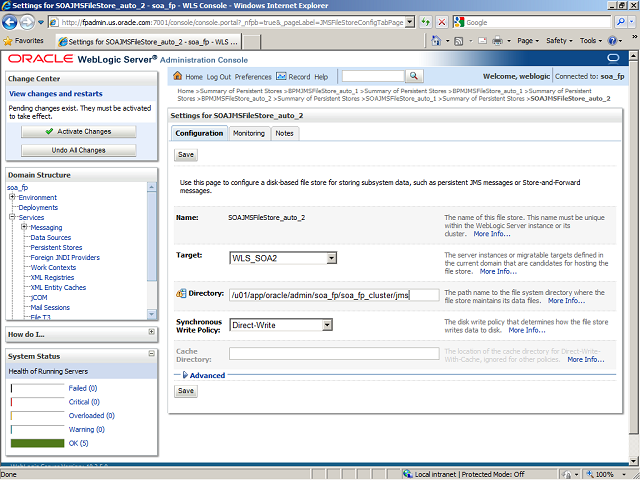Open the Notes tab
The width and height of the screenshot is (640, 480).
(284, 133)
